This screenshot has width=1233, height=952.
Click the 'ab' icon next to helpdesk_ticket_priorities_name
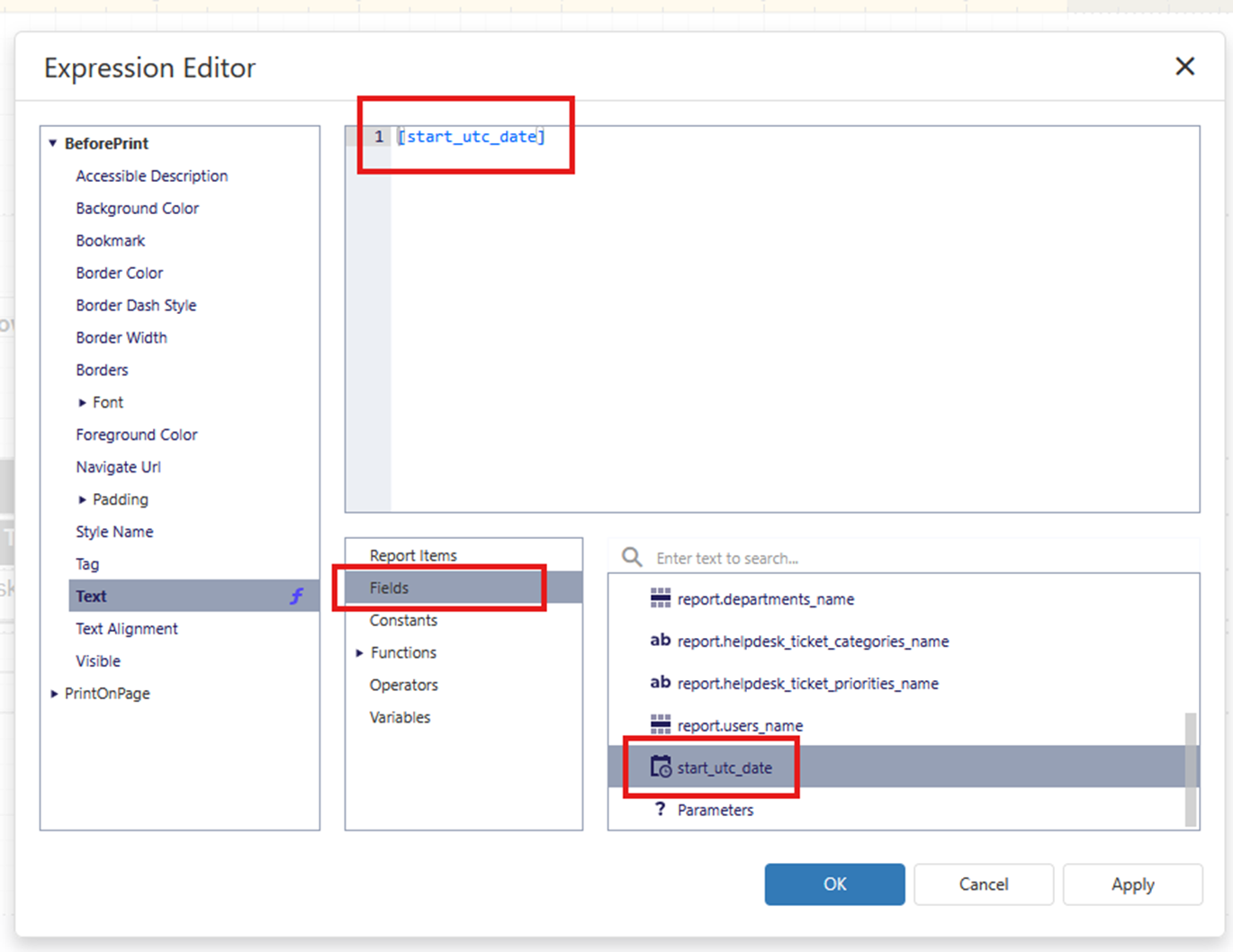[660, 683]
